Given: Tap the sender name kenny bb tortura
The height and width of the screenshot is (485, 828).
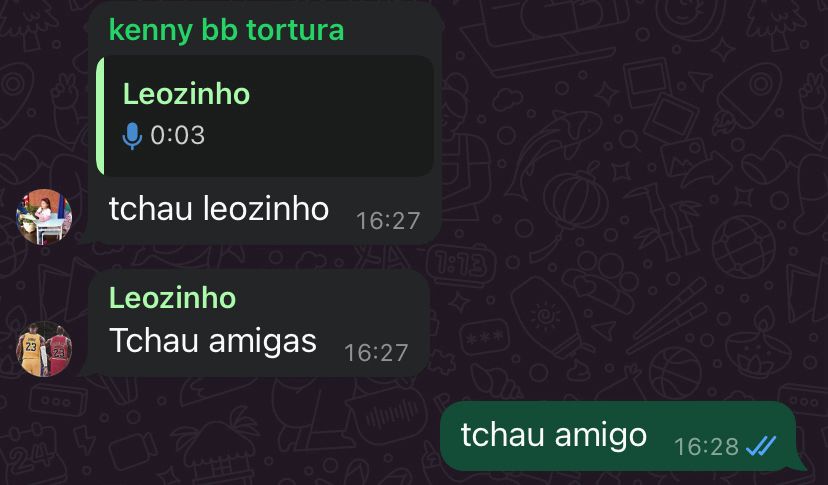Looking at the screenshot, I should pos(227,30).
